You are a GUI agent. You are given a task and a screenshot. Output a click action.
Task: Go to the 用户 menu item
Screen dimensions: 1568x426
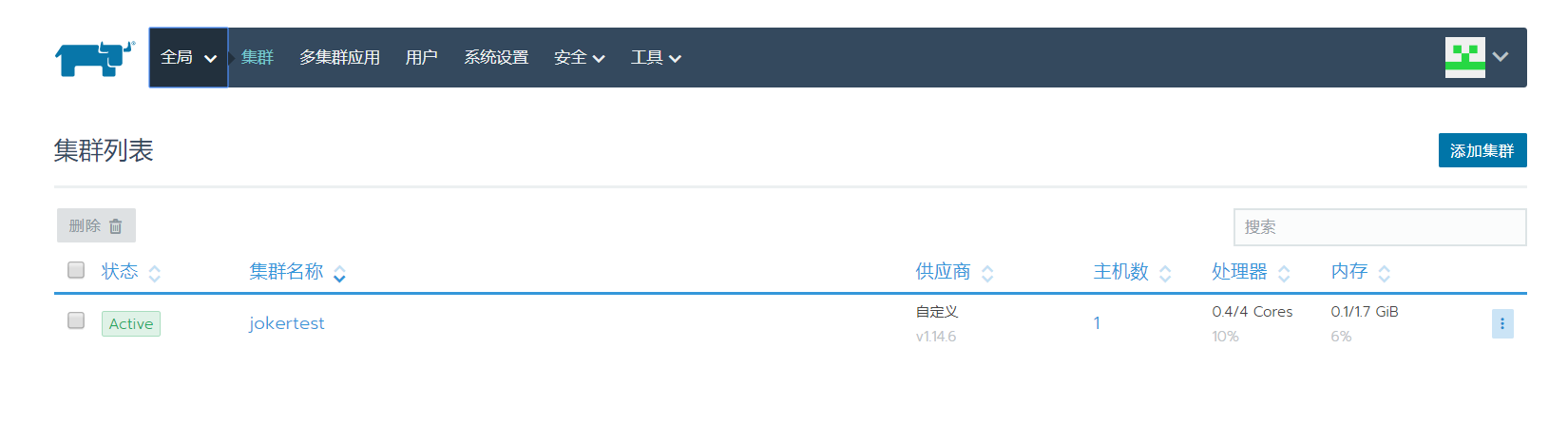pyautogui.click(x=422, y=58)
